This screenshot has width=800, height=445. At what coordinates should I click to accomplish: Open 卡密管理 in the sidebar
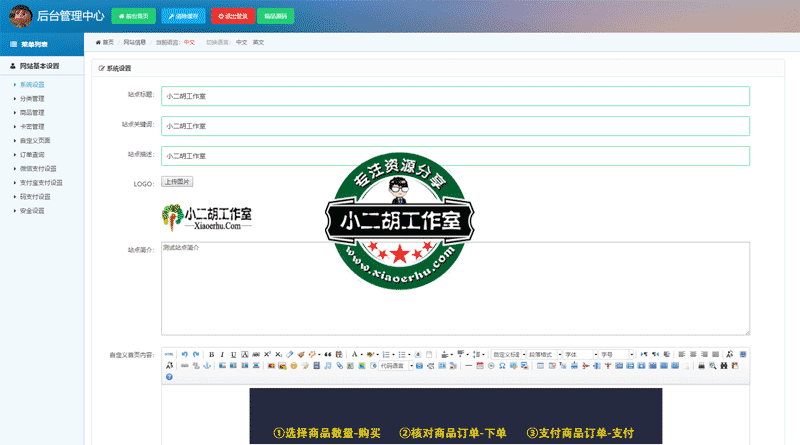point(32,127)
